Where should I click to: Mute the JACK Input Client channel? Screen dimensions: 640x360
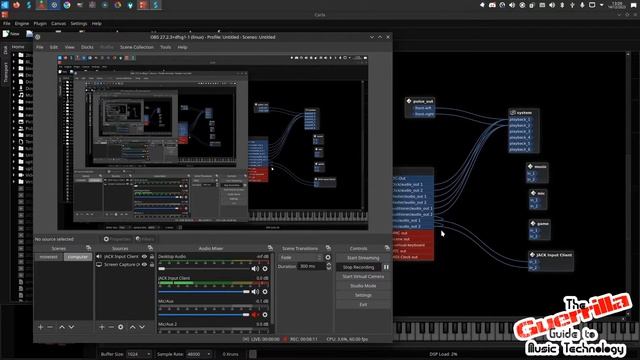pyautogui.click(x=255, y=292)
